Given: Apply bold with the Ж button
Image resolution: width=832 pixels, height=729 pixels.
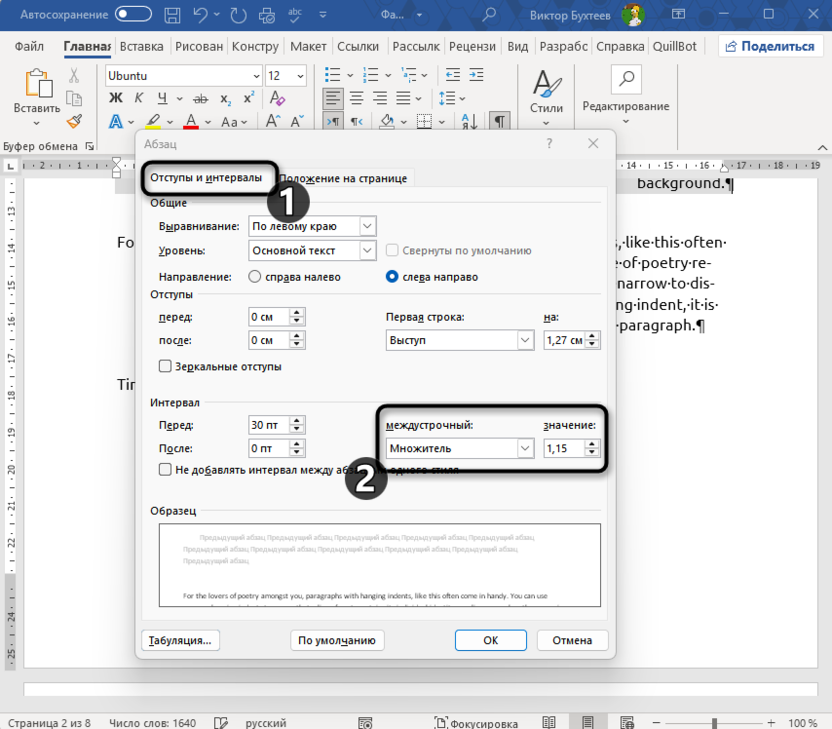Looking at the screenshot, I should [x=115, y=97].
